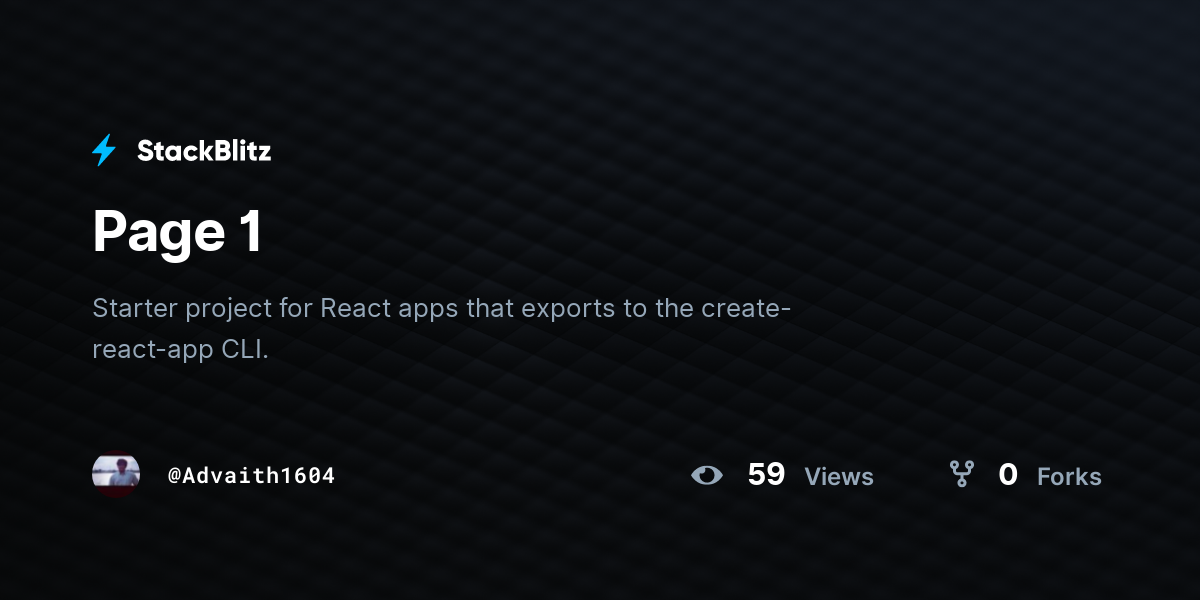Click the word "exports" in the description
Viewport: 1200px width, 600px height.
click(567, 309)
